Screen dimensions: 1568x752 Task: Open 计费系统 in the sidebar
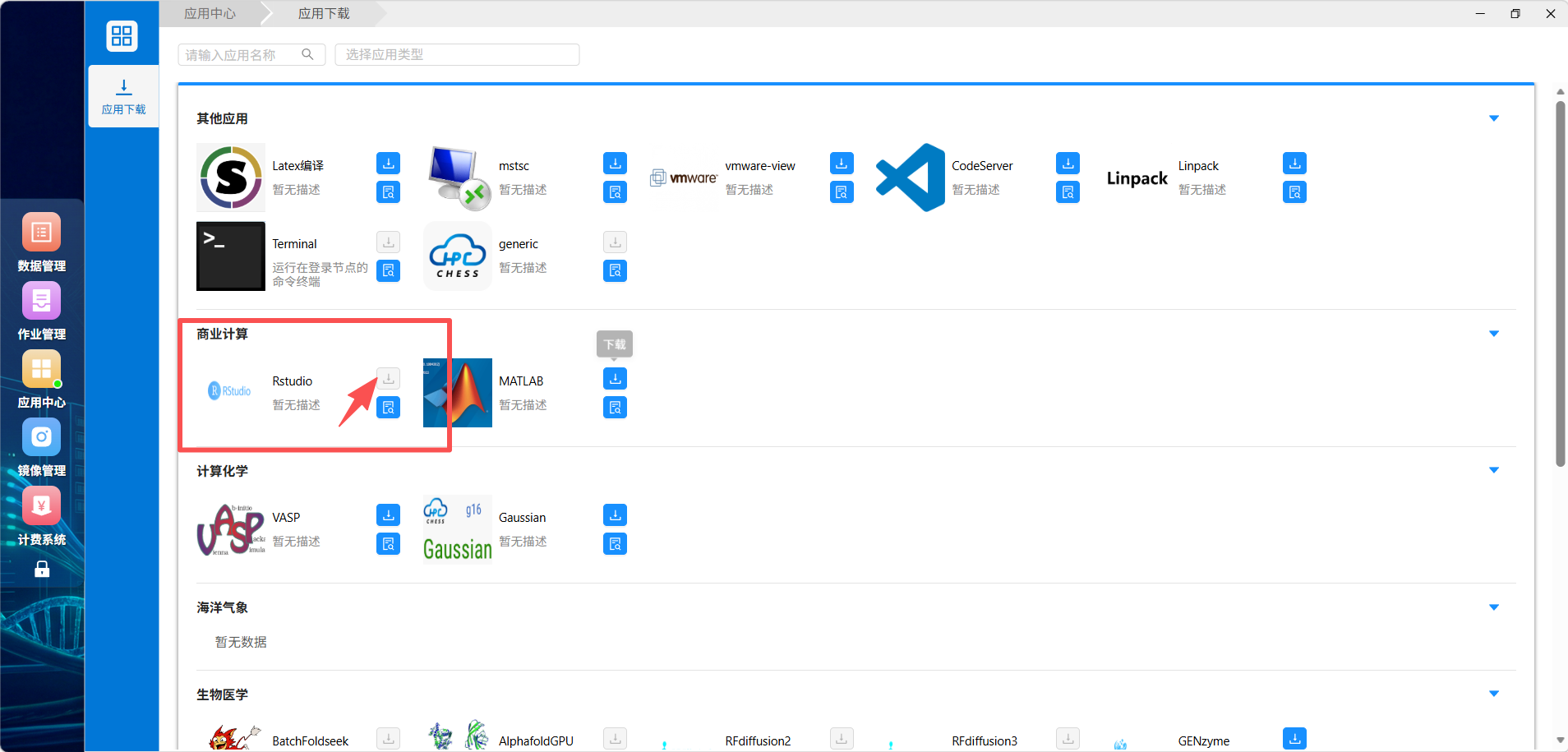(x=42, y=516)
